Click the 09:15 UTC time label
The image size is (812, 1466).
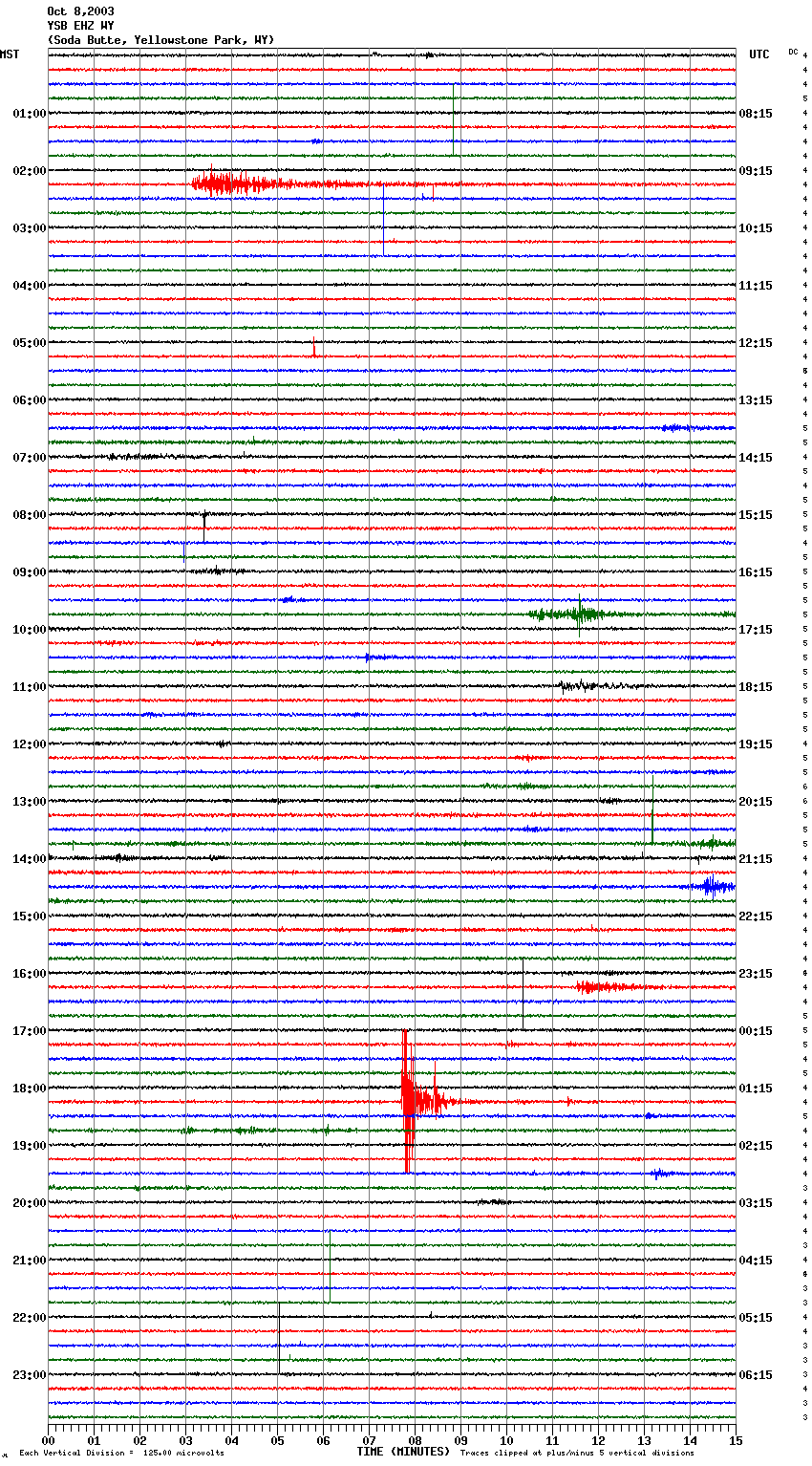(756, 171)
